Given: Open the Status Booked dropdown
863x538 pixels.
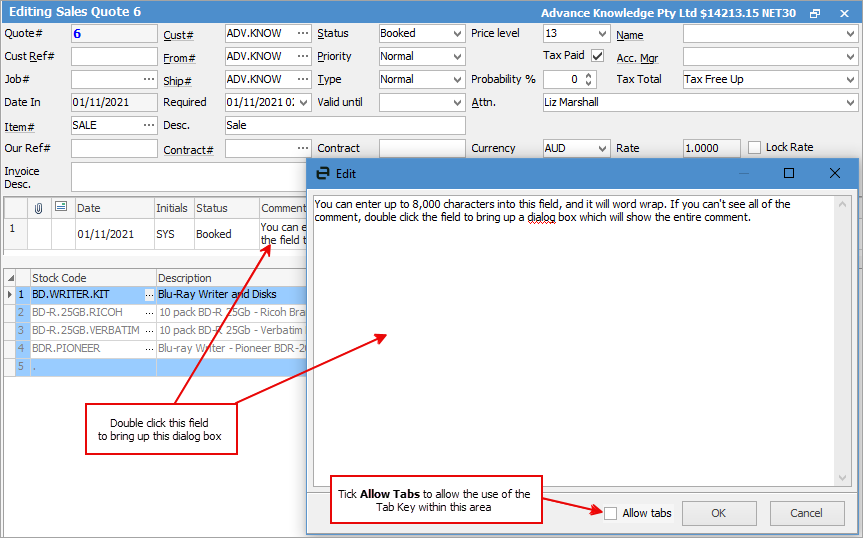Looking at the screenshot, I should pos(457,34).
